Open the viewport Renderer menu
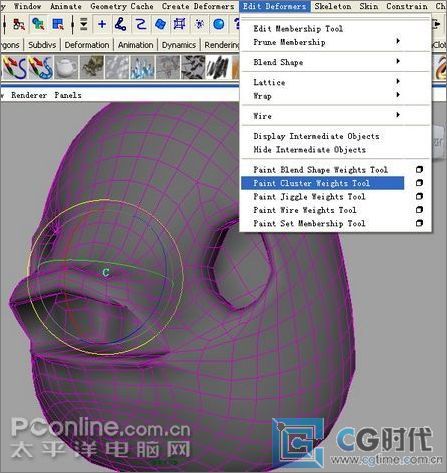 pos(29,95)
